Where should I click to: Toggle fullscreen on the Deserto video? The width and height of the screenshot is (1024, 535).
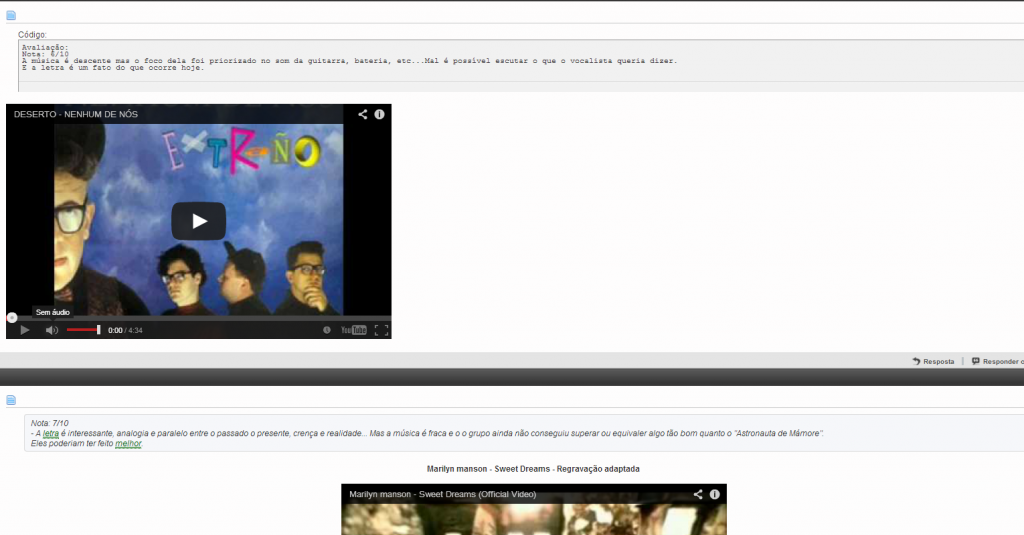tap(381, 330)
